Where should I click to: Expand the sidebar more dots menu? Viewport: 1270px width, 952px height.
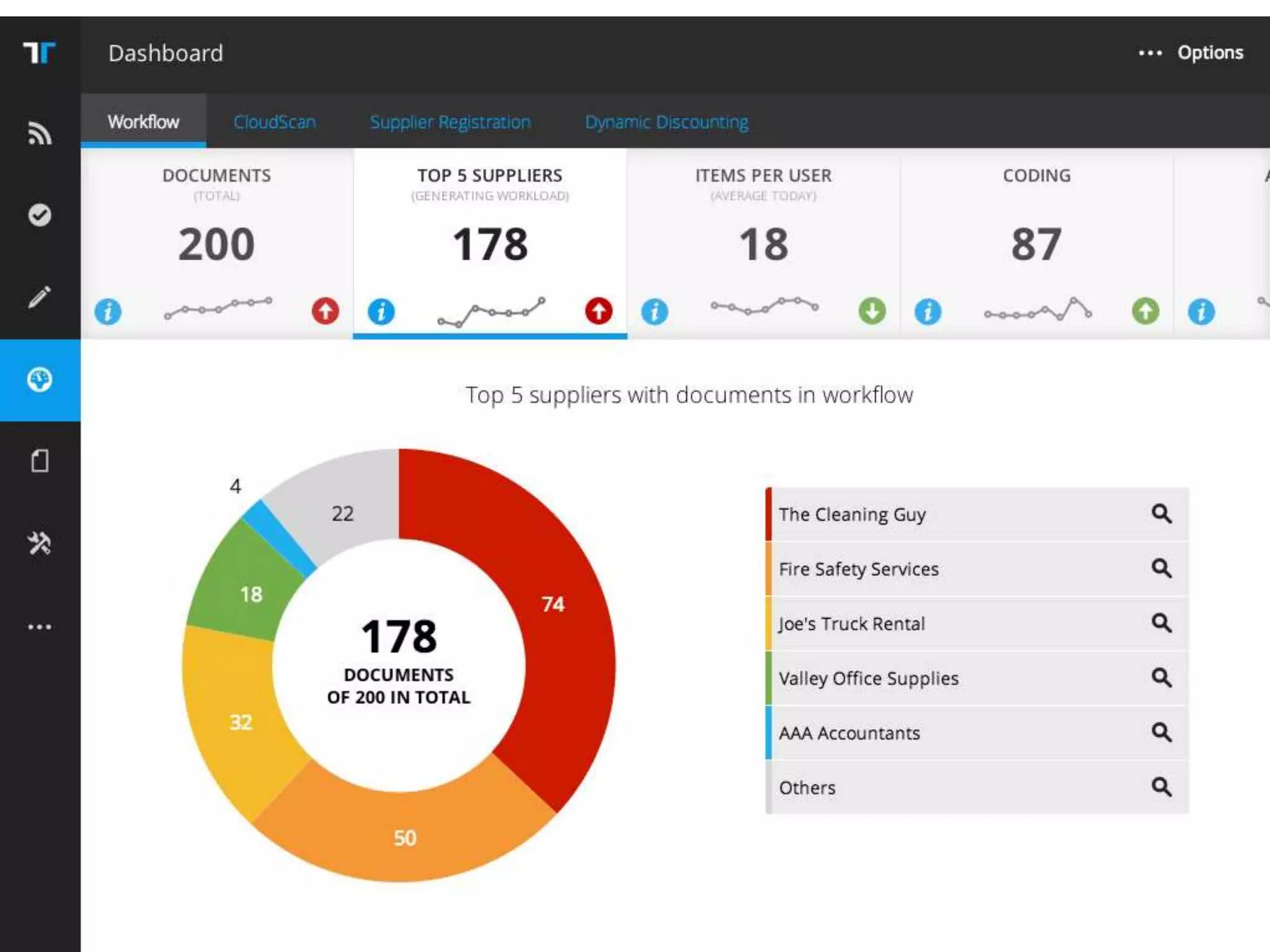[40, 627]
